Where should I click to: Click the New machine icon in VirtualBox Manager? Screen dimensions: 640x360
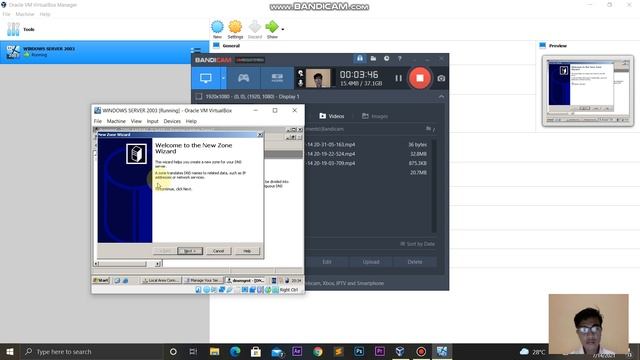(x=217, y=27)
